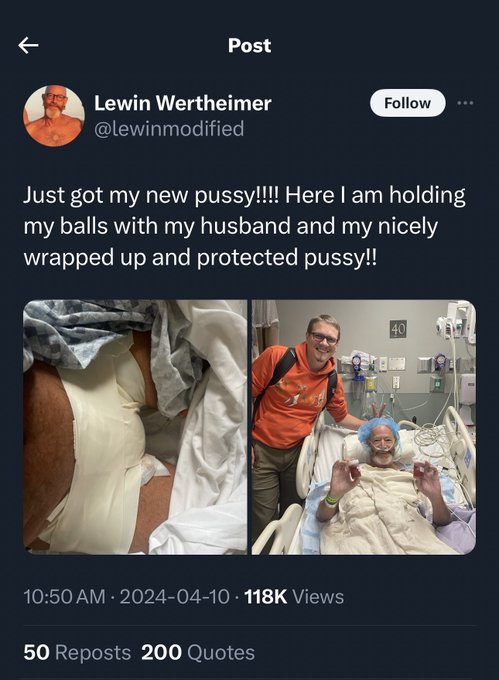Open the Quotes list label
Viewport: 499px width, 680px height.
coord(221,652)
